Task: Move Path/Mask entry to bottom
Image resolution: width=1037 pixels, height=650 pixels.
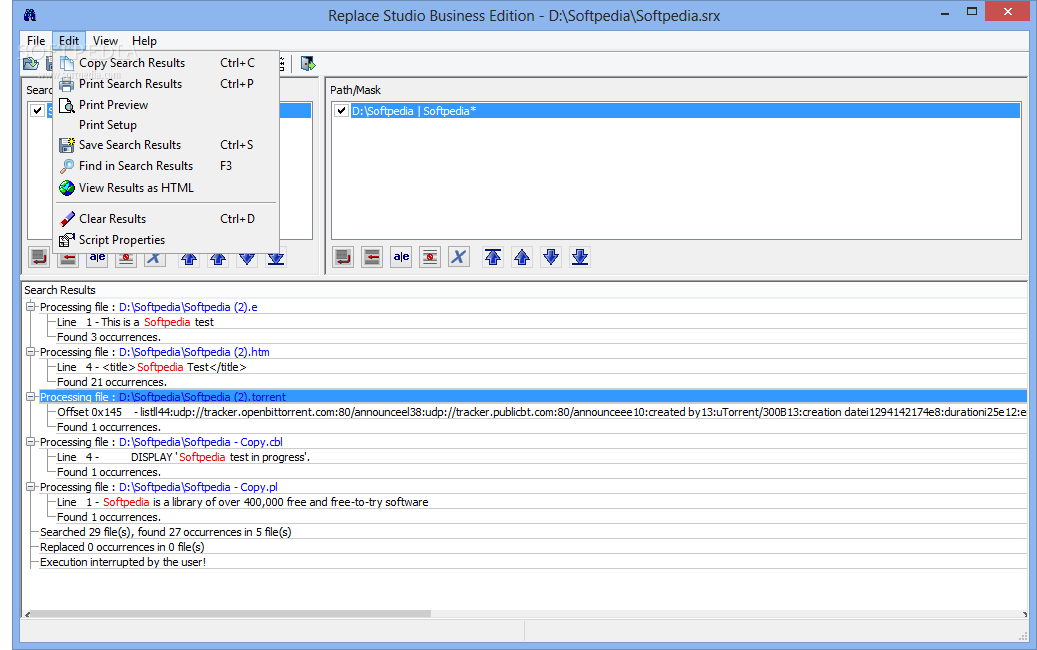Action: (580, 257)
